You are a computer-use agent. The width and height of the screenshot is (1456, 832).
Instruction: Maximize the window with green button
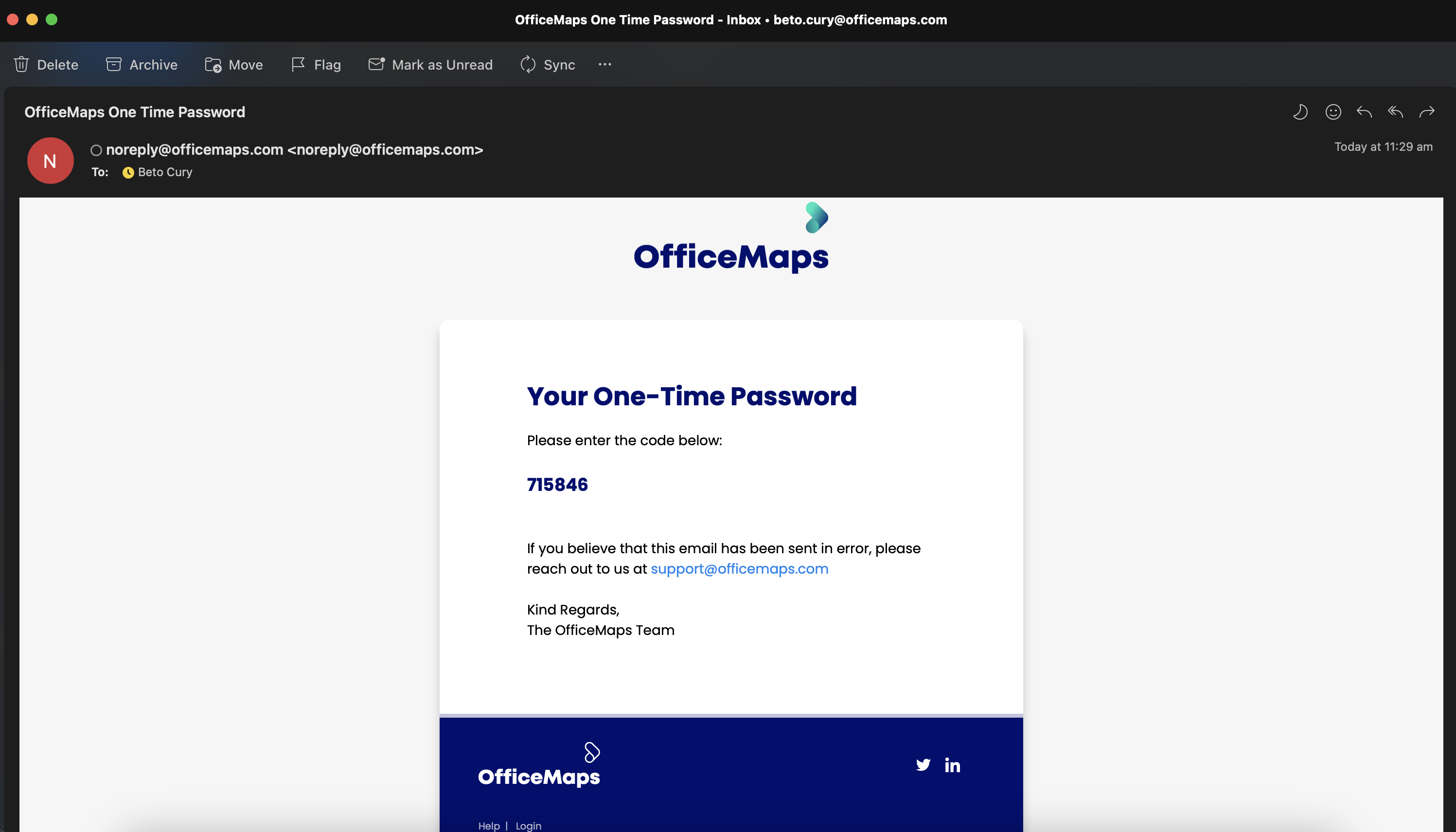click(52, 19)
